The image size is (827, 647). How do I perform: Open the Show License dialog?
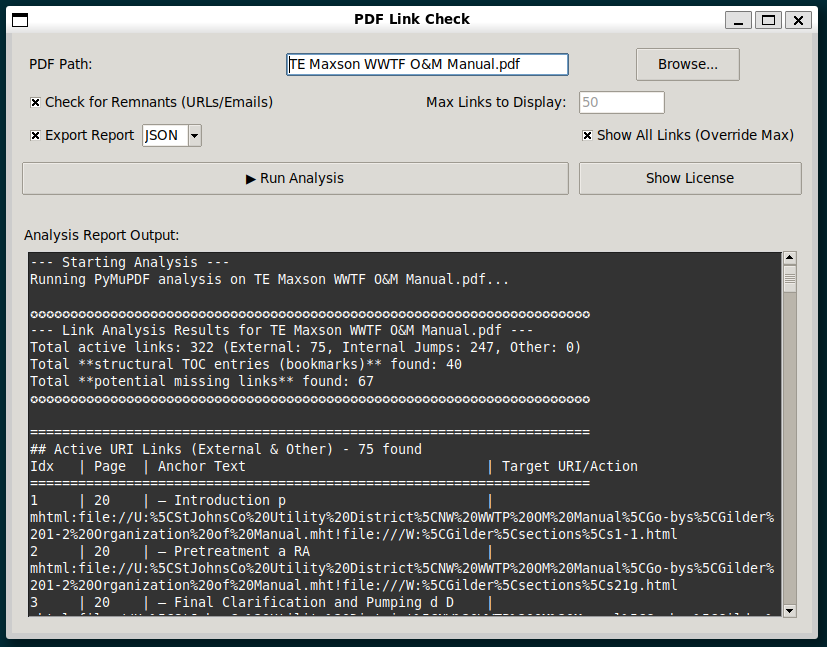pos(690,178)
